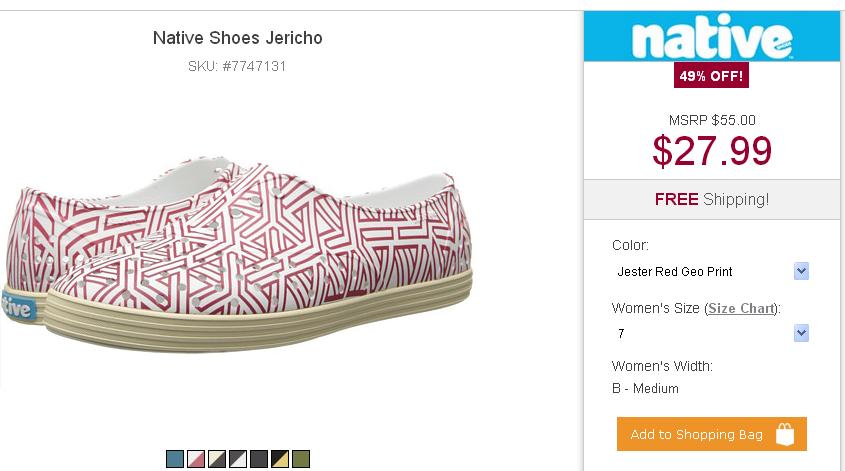Click the shopping bag icon

pyautogui.click(x=785, y=434)
